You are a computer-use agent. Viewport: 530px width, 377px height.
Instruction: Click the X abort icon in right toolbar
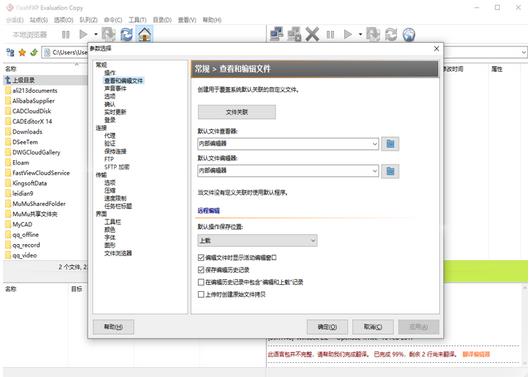(x=312, y=34)
